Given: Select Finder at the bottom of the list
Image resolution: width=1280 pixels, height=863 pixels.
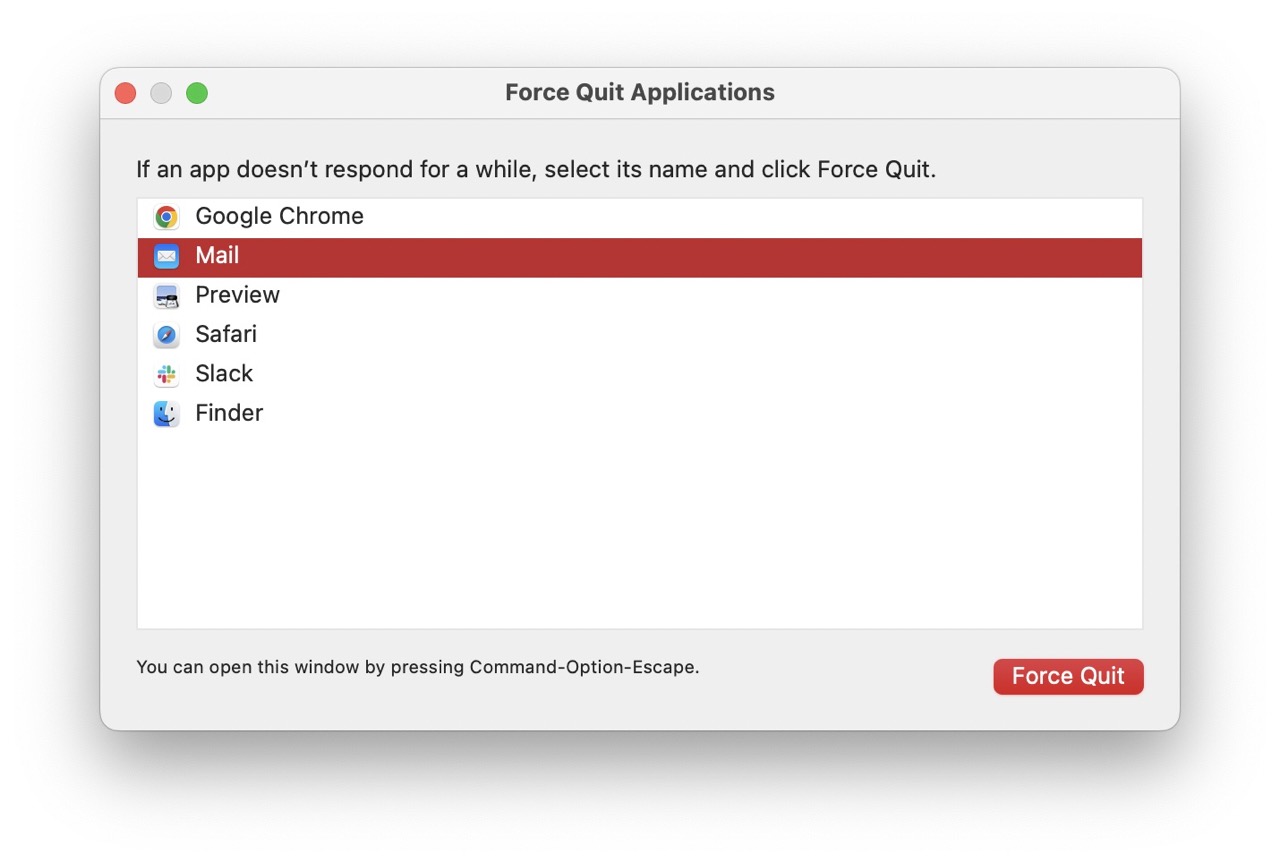Looking at the screenshot, I should tap(228, 413).
